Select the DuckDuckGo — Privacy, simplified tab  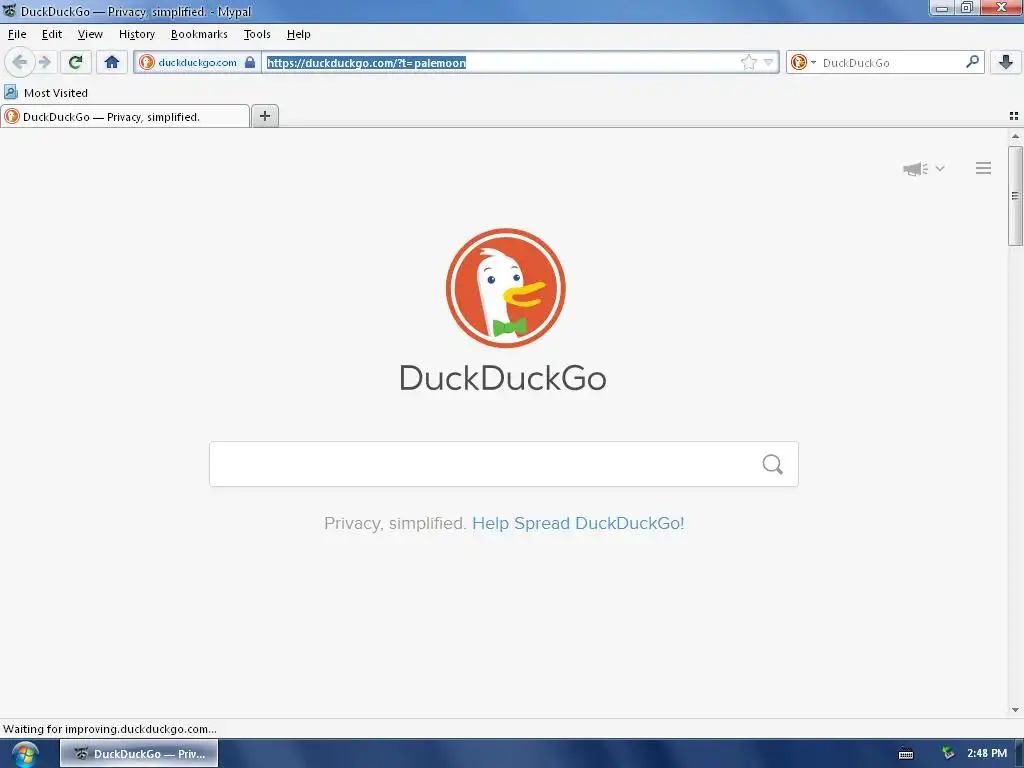[x=125, y=117]
